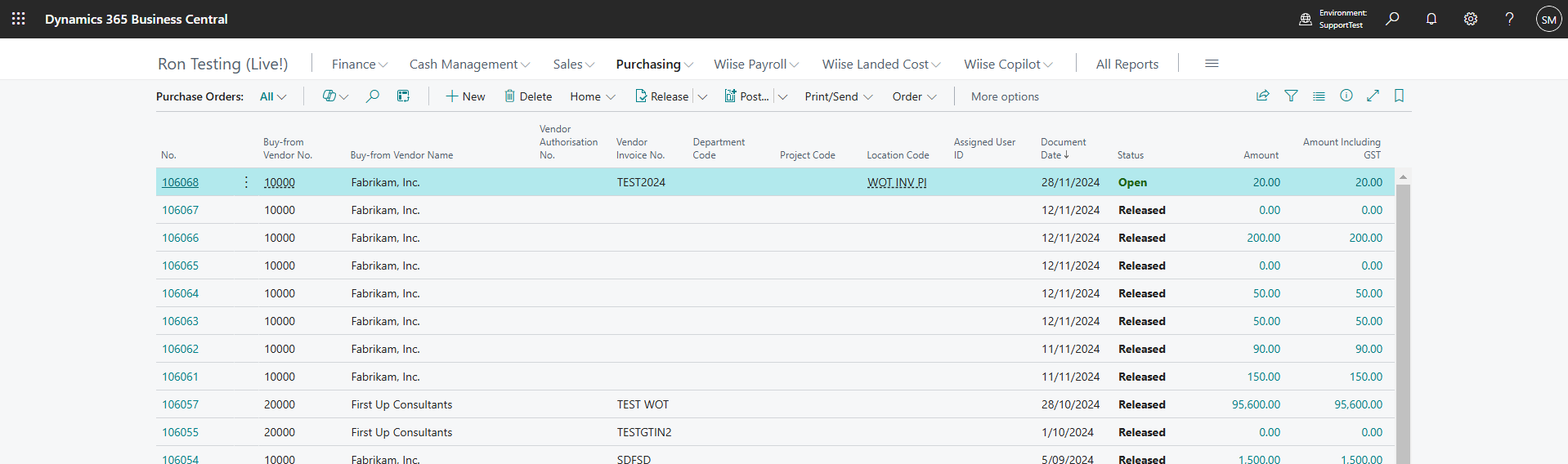Drill into amount 95,600.00 for order 106057
The height and width of the screenshot is (464, 1568).
[1256, 404]
